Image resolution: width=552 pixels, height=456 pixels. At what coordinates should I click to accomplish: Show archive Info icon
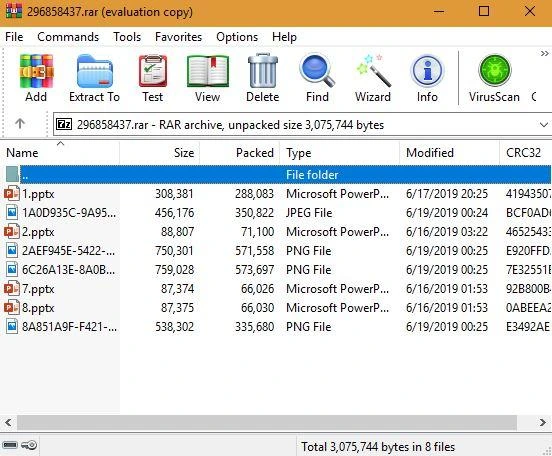click(x=427, y=71)
